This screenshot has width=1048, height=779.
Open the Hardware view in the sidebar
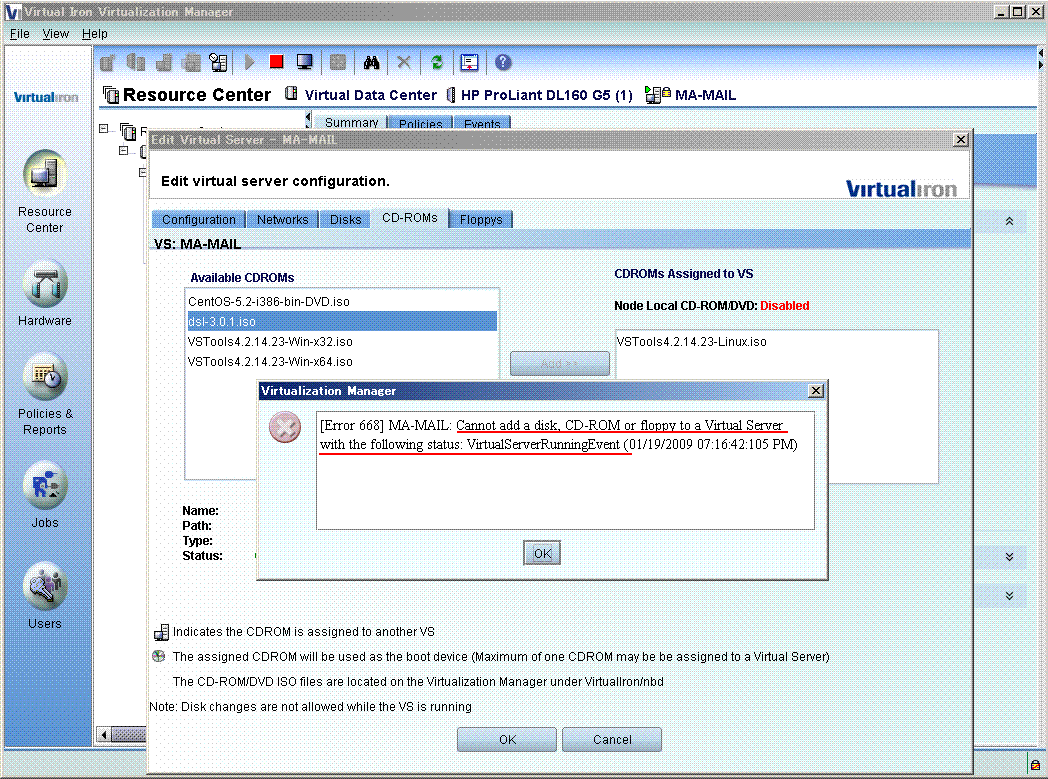(45, 294)
